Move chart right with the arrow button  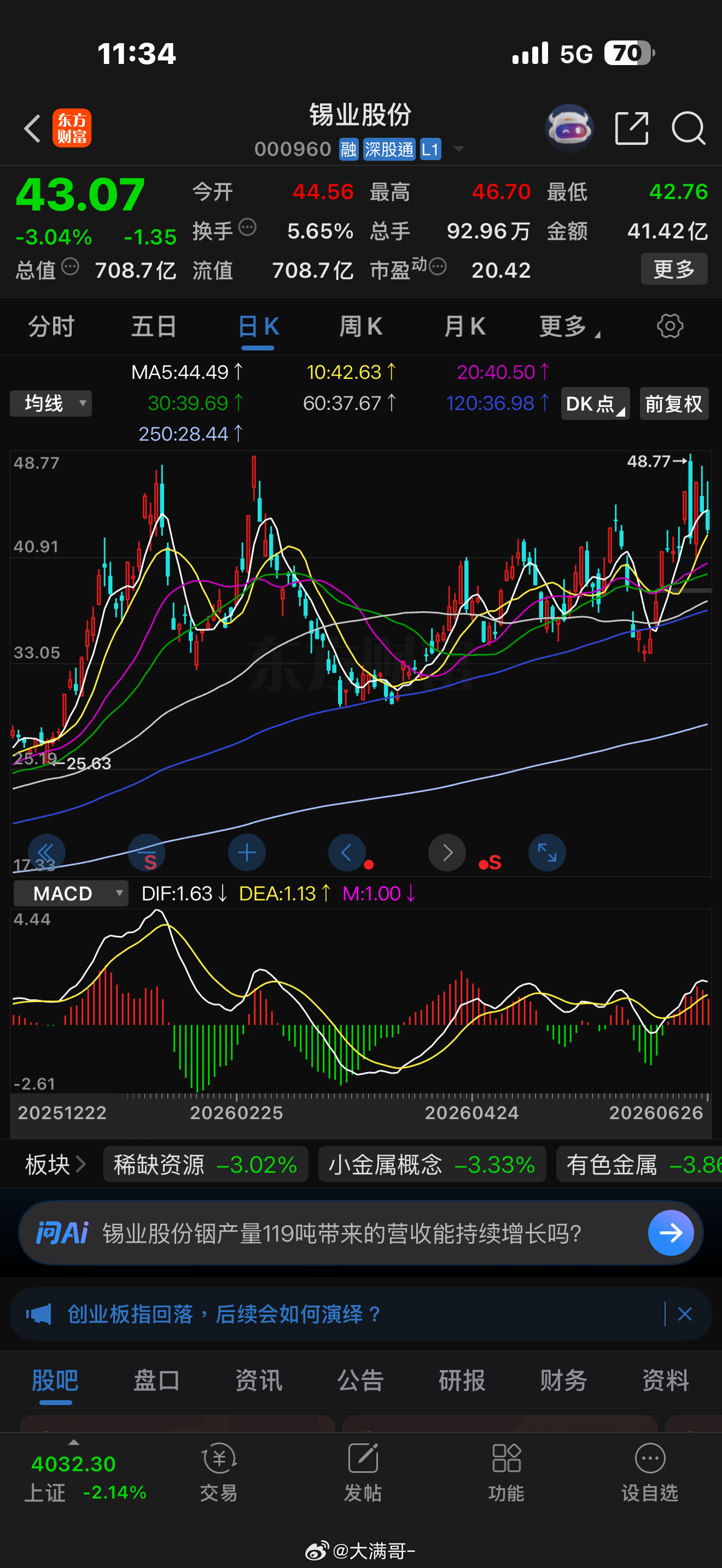[x=447, y=852]
